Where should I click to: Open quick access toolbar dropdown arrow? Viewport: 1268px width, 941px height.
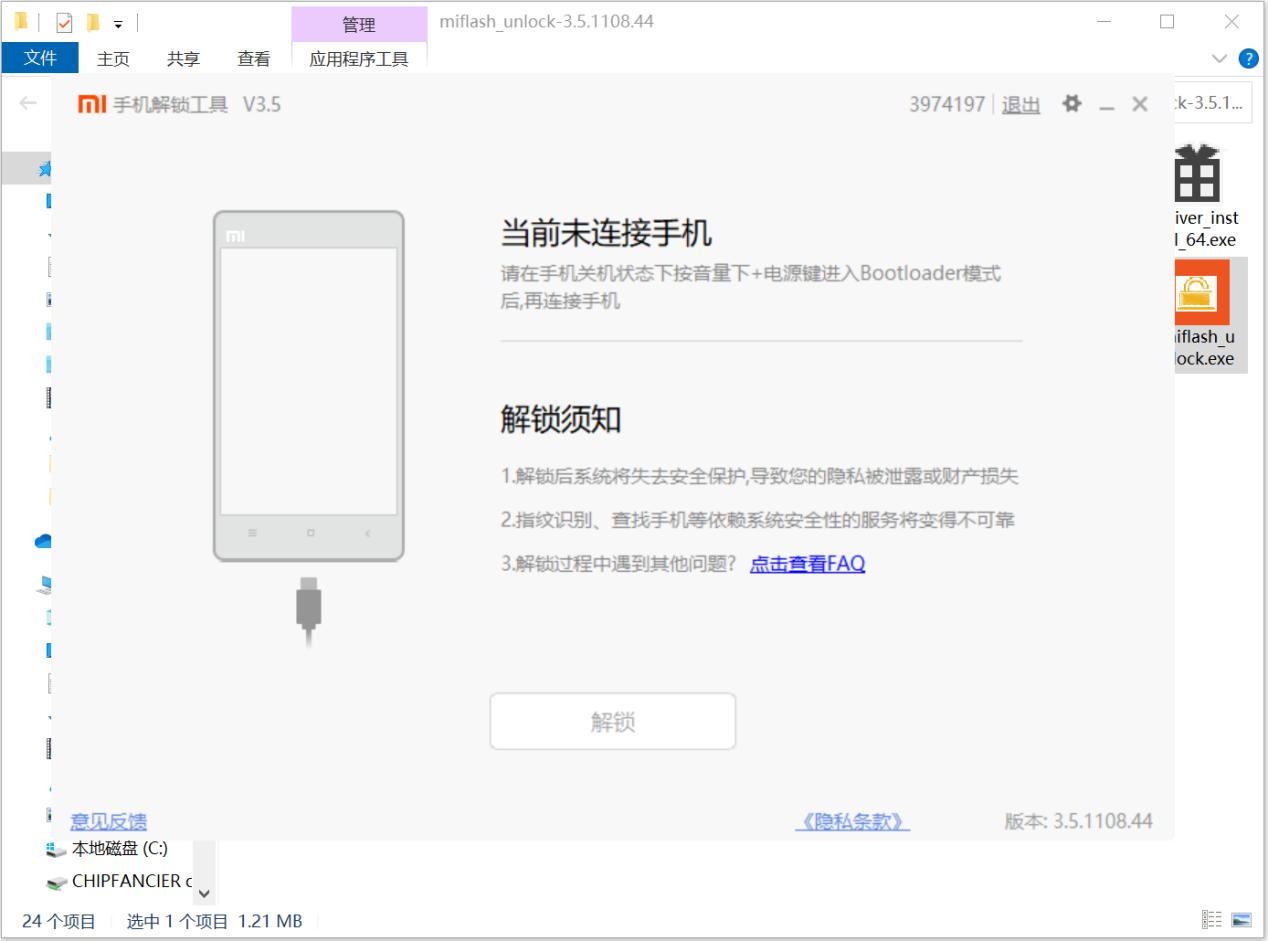click(118, 23)
